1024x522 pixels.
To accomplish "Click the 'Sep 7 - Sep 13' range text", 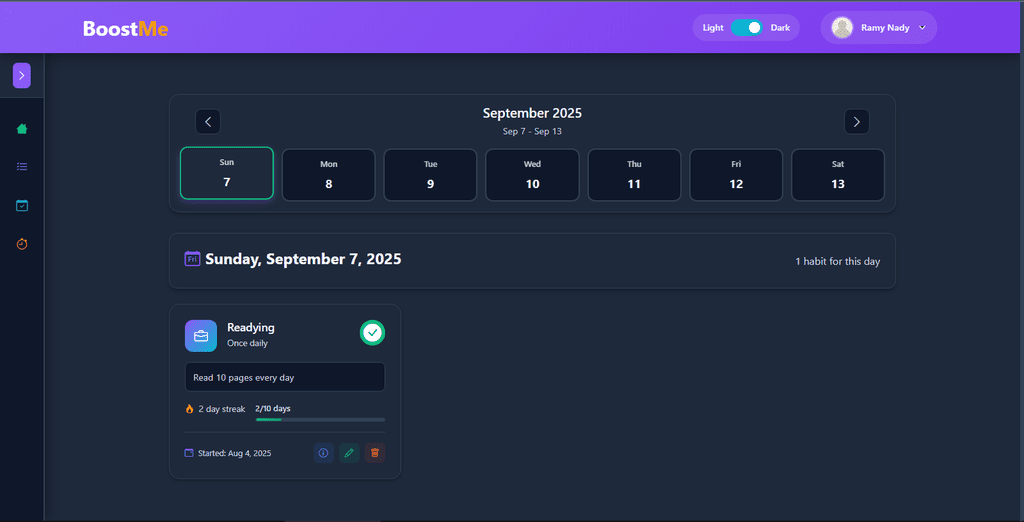I will 532,131.
